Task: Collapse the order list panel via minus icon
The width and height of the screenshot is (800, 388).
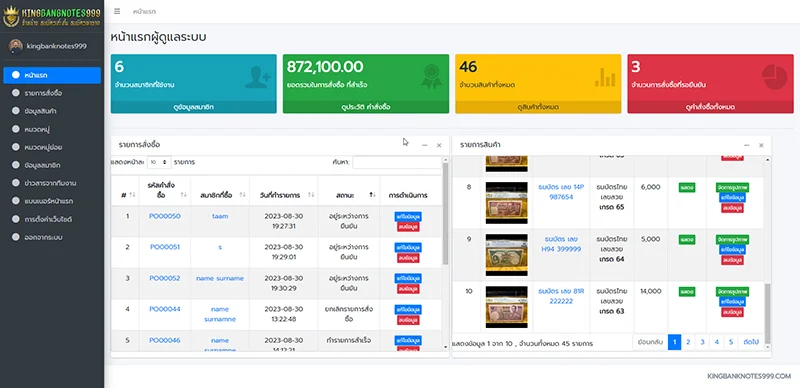Action: (x=424, y=146)
